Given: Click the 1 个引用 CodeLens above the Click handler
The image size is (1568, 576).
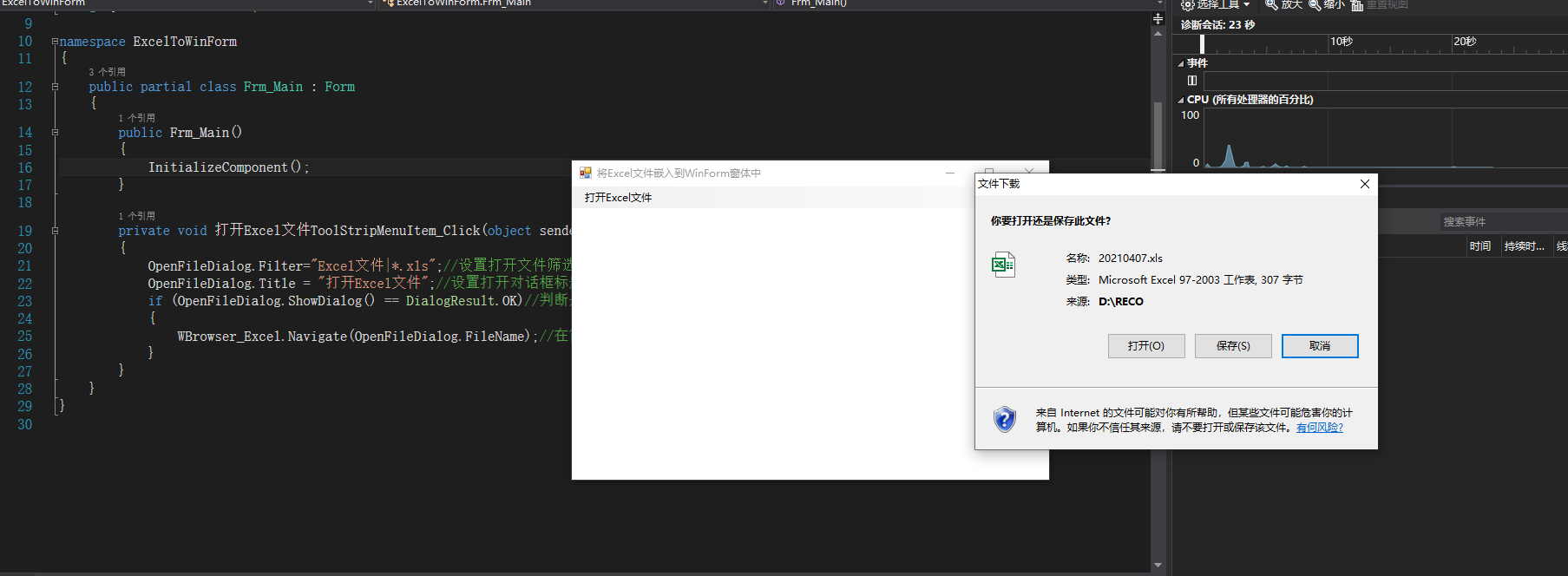Looking at the screenshot, I should coord(137,216).
